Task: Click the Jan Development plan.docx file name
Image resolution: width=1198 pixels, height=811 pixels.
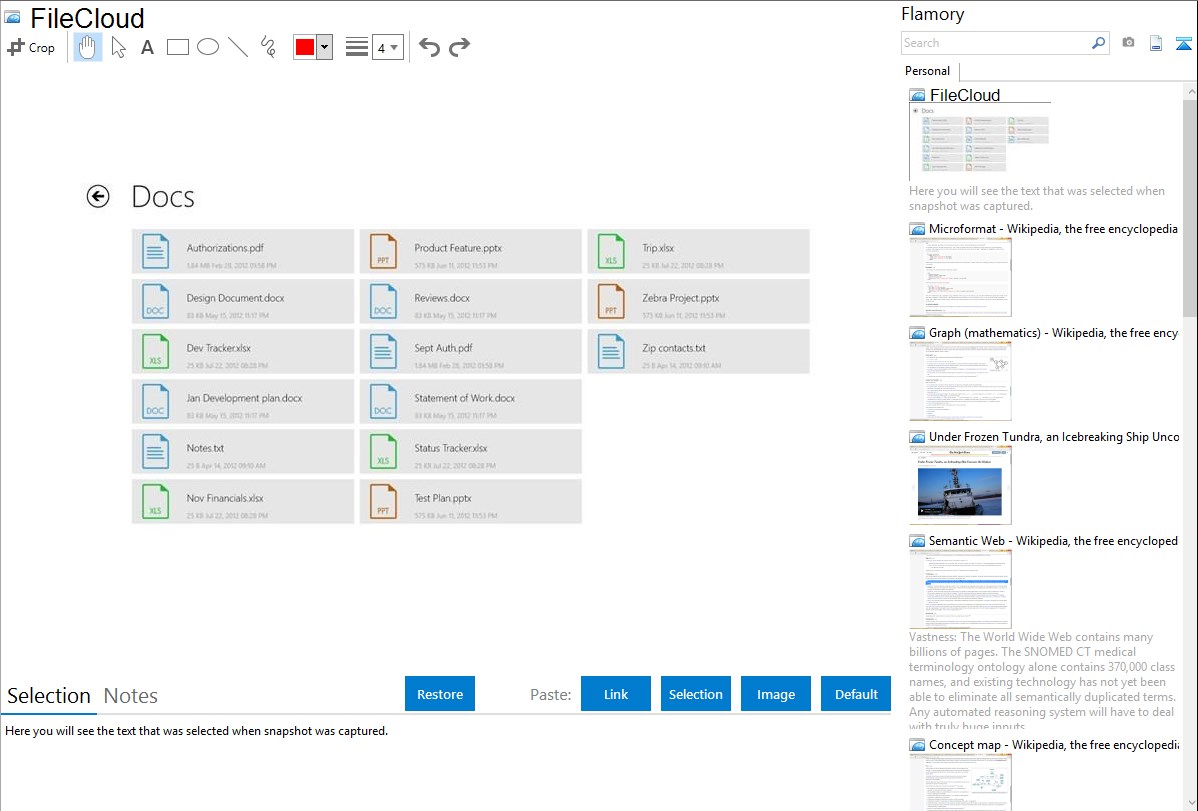Action: pyautogui.click(x=244, y=398)
